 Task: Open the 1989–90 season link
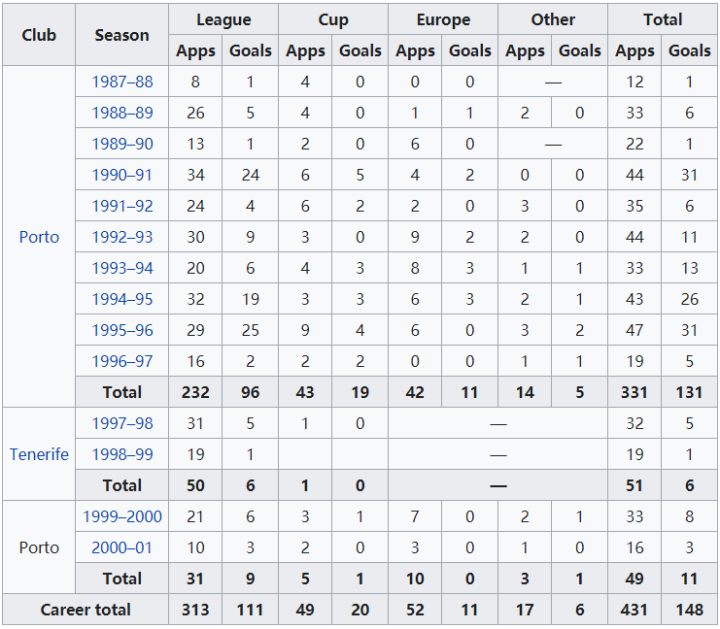[x=122, y=144]
